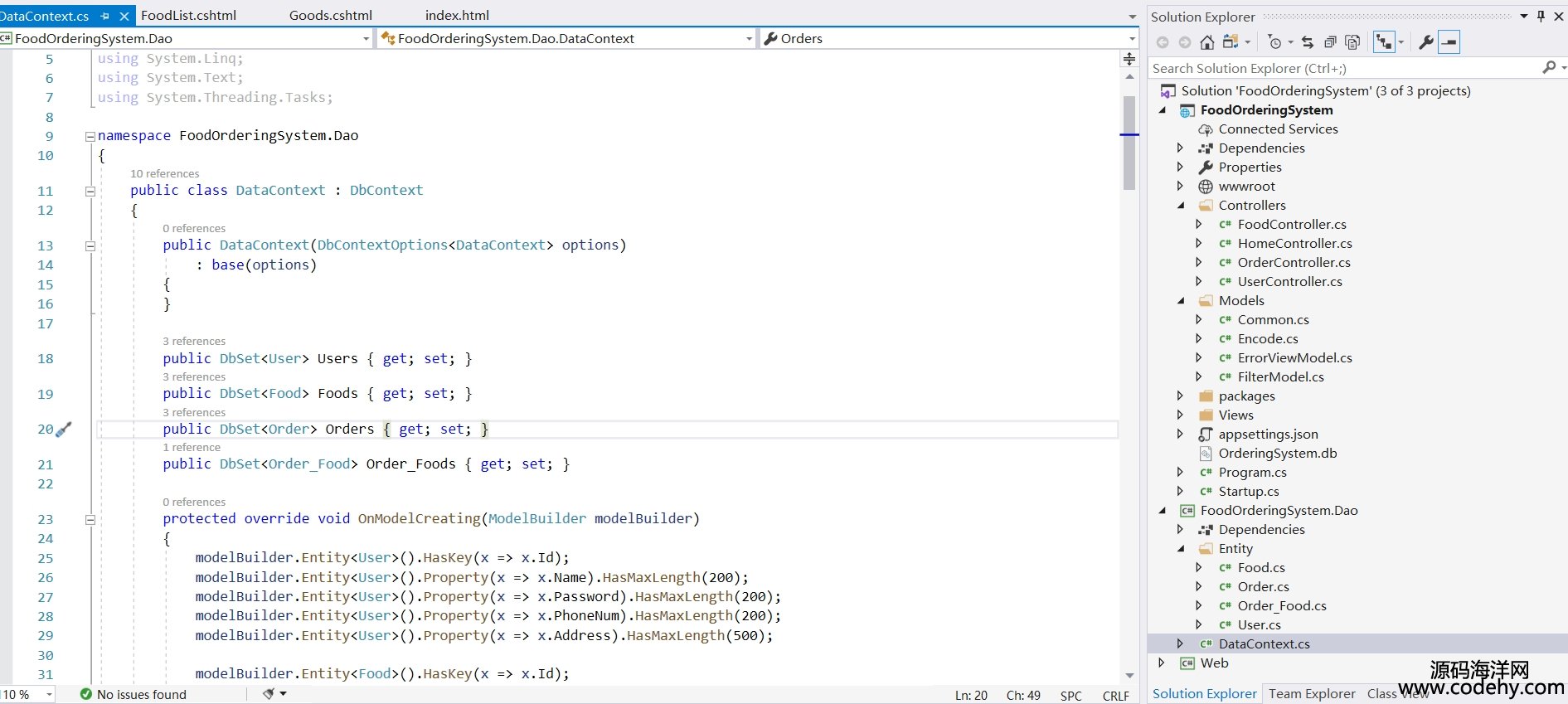Image resolution: width=1568 pixels, height=704 pixels.
Task: Switch to Goods.cshtml tab
Action: pyautogui.click(x=331, y=15)
